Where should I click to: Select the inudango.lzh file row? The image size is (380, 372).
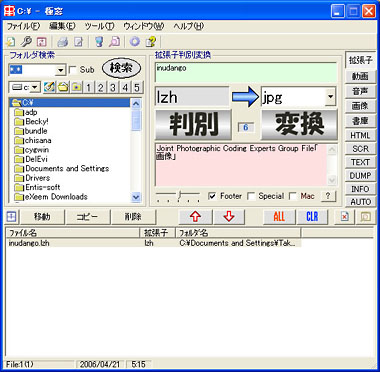click(153, 243)
